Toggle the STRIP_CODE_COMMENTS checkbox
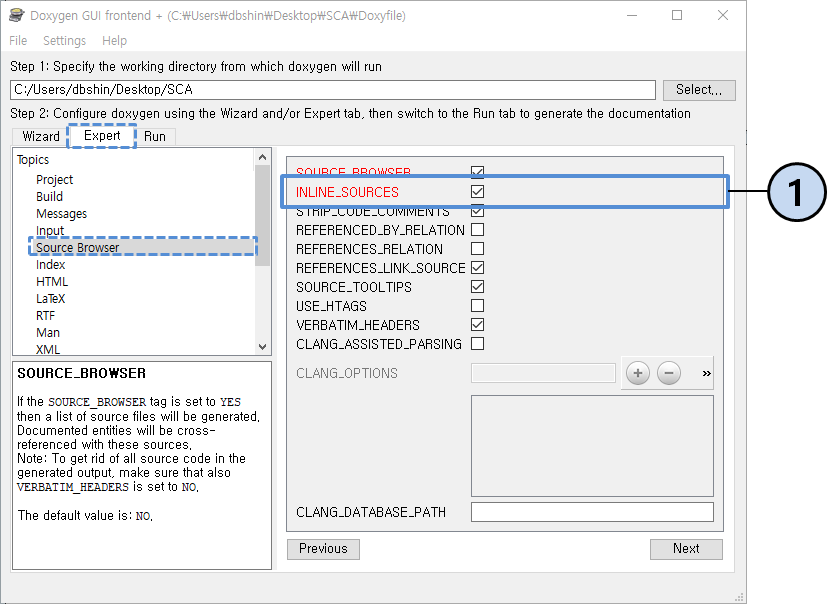 477,212
